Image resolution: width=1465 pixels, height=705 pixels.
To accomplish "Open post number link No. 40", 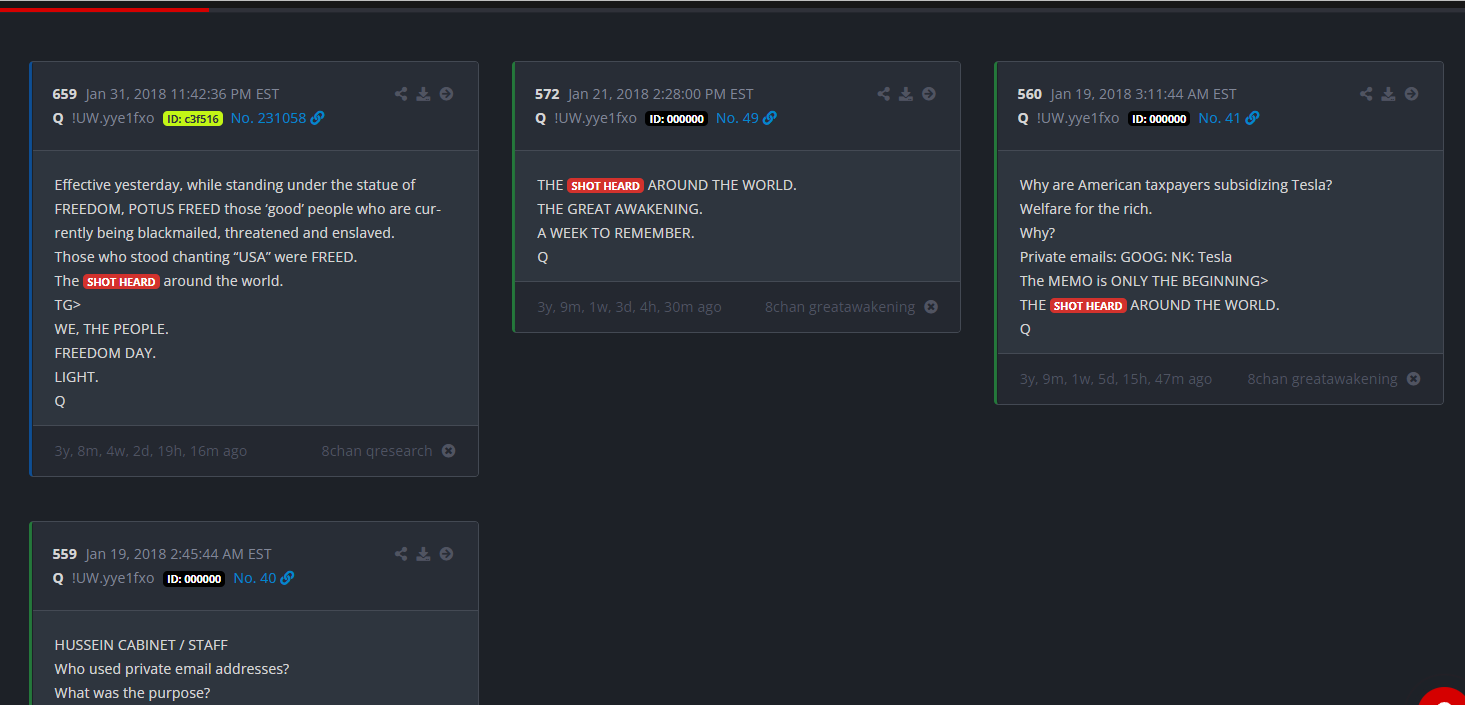I will coord(254,578).
